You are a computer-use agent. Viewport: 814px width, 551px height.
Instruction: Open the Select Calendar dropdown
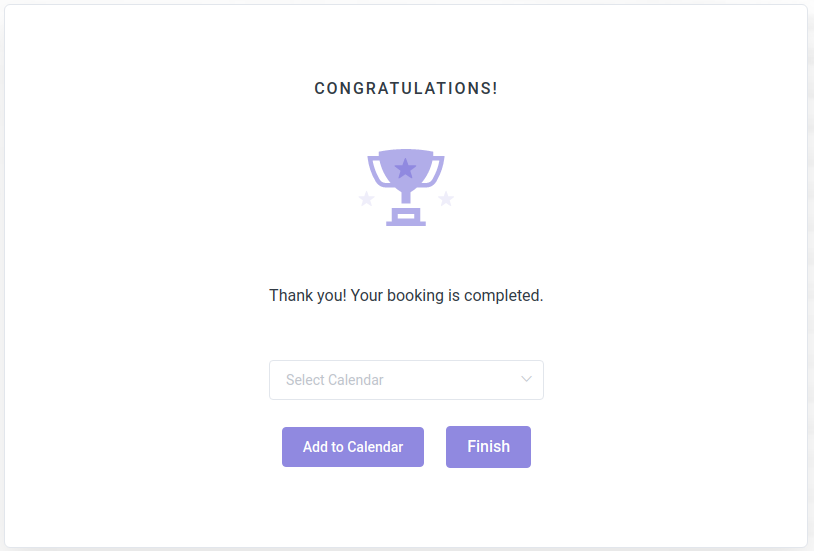[406, 380]
